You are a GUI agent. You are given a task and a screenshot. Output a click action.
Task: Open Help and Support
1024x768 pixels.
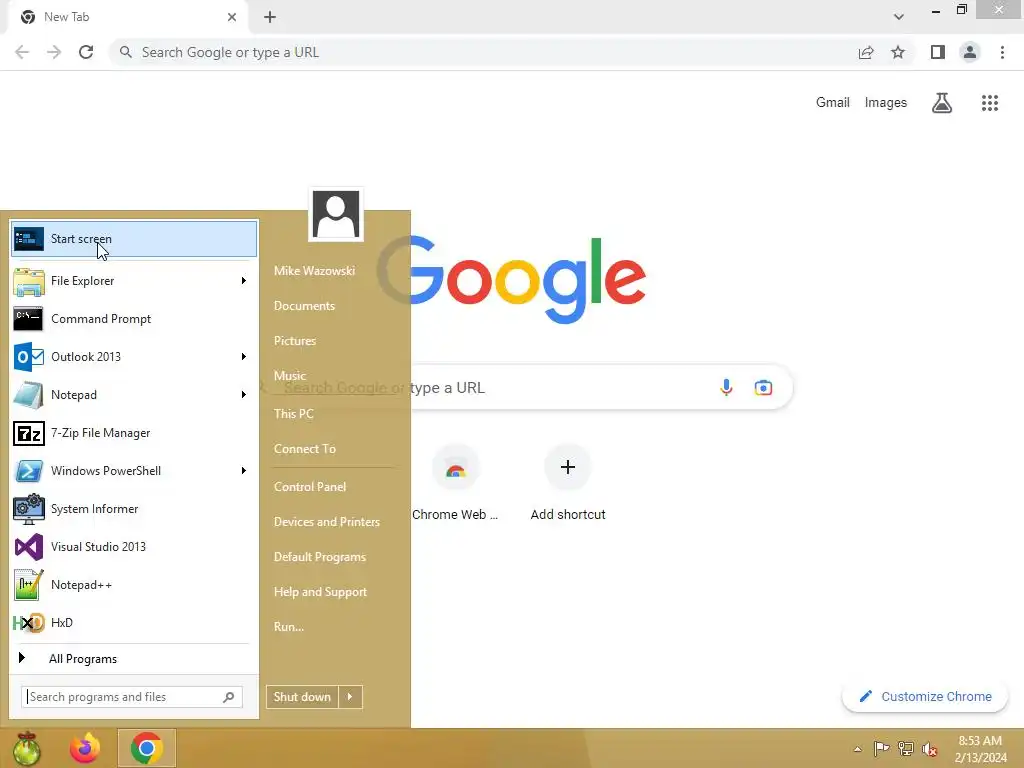321,592
